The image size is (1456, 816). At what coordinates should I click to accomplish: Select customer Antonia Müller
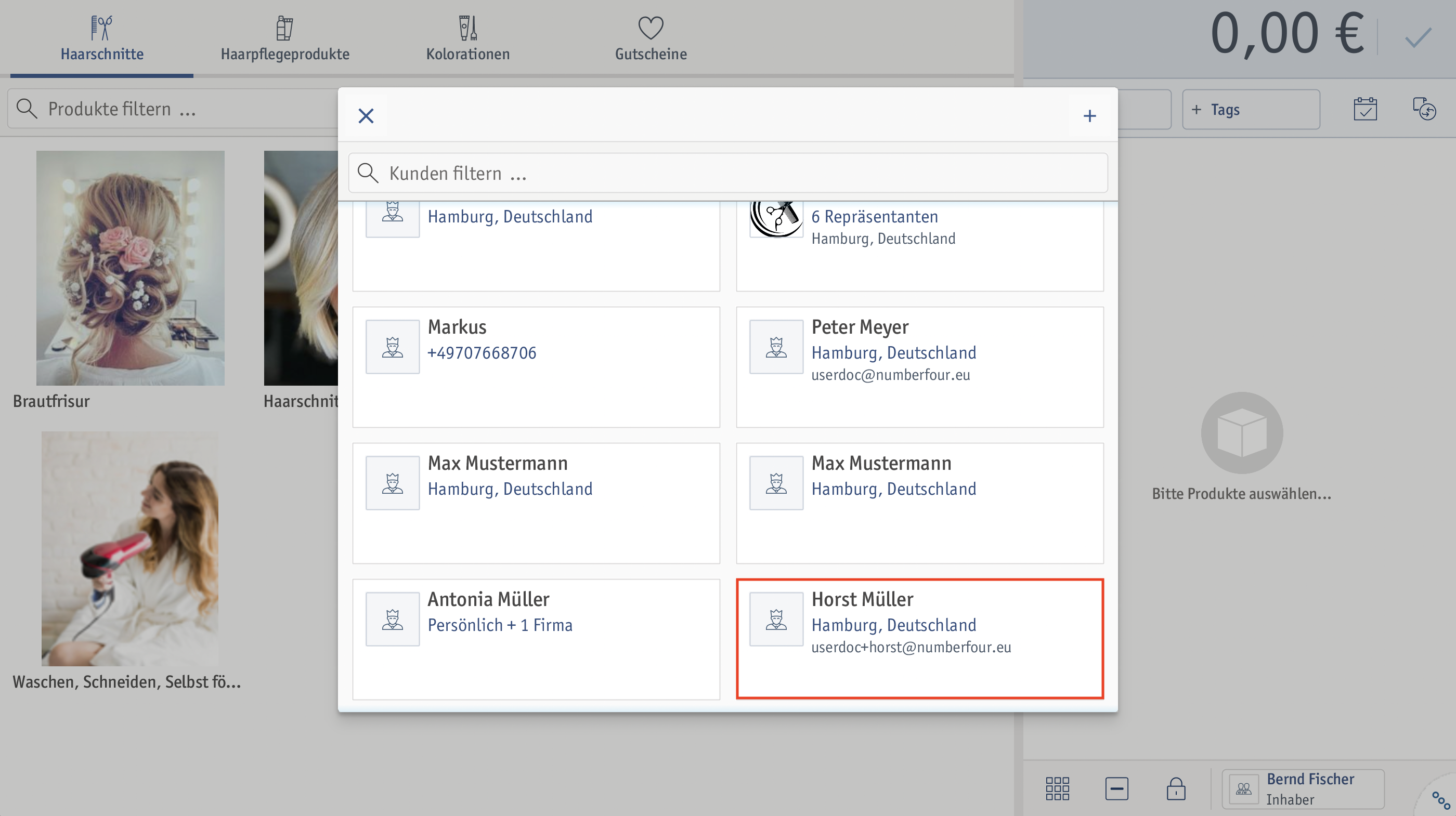point(536,639)
